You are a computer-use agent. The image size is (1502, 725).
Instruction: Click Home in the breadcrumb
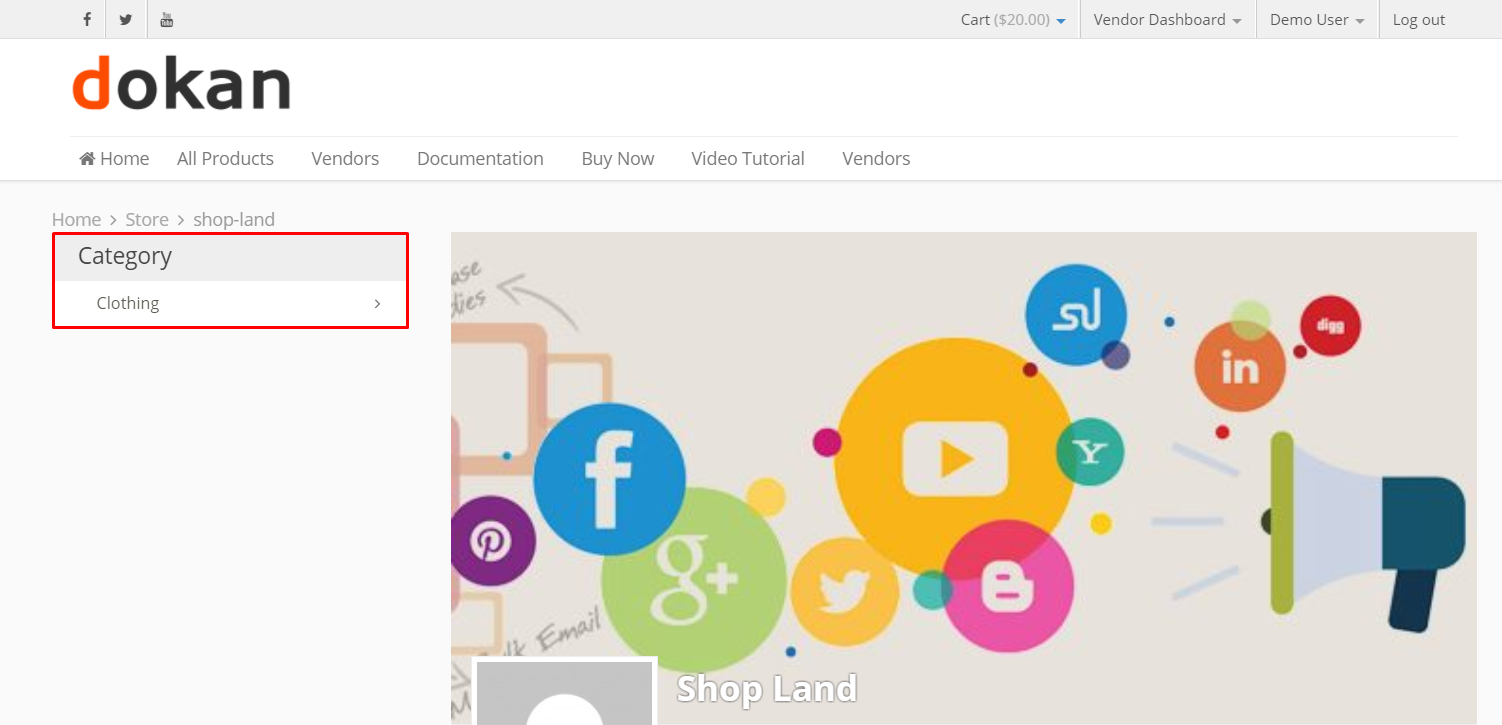tap(76, 219)
